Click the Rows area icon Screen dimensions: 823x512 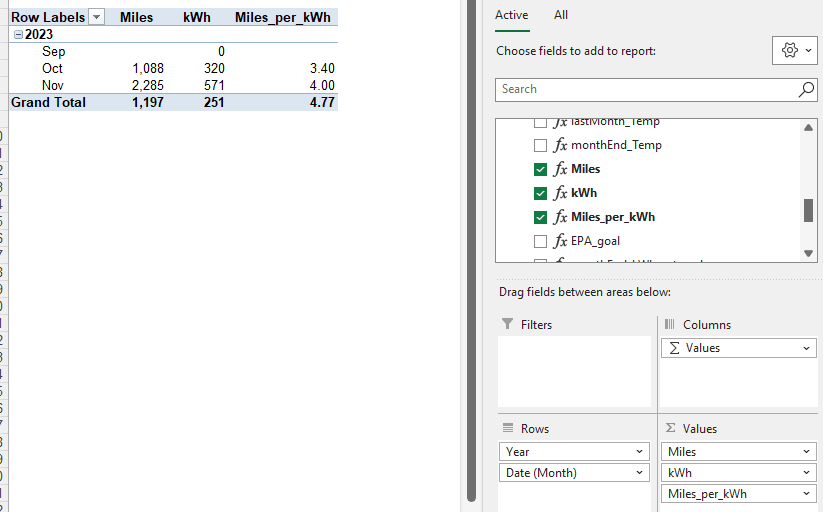coord(508,428)
